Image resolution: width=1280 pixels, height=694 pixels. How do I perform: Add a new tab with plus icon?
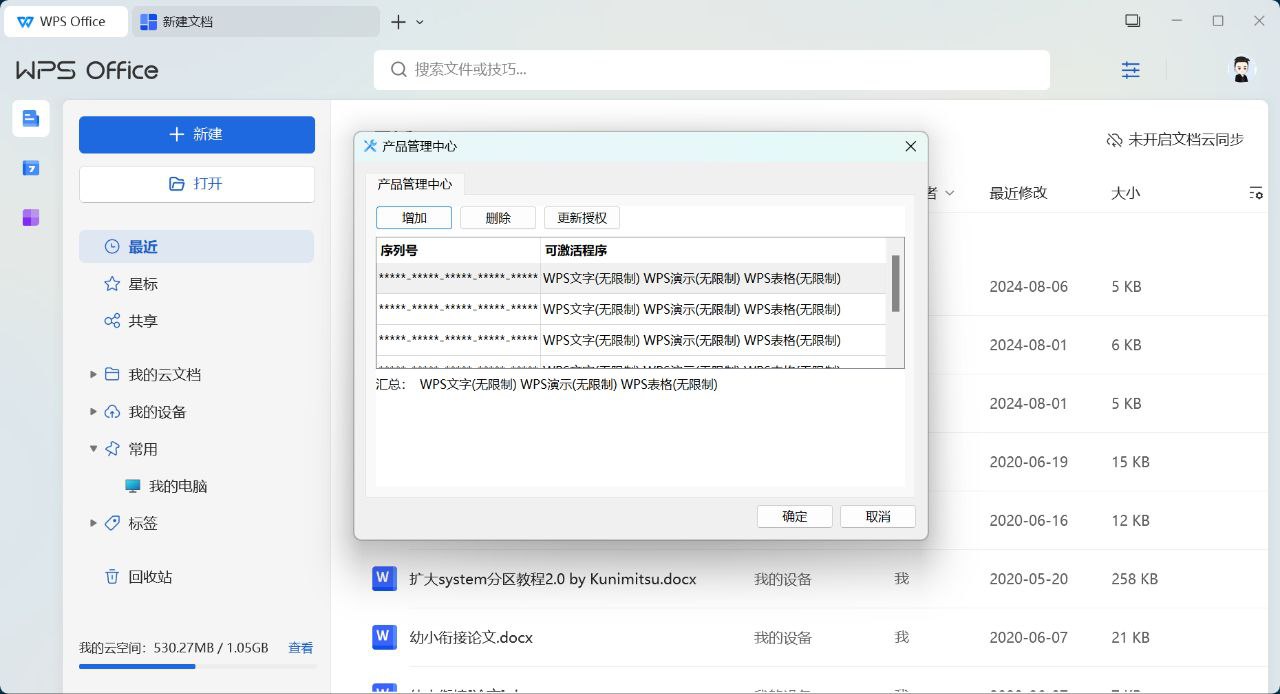click(398, 21)
